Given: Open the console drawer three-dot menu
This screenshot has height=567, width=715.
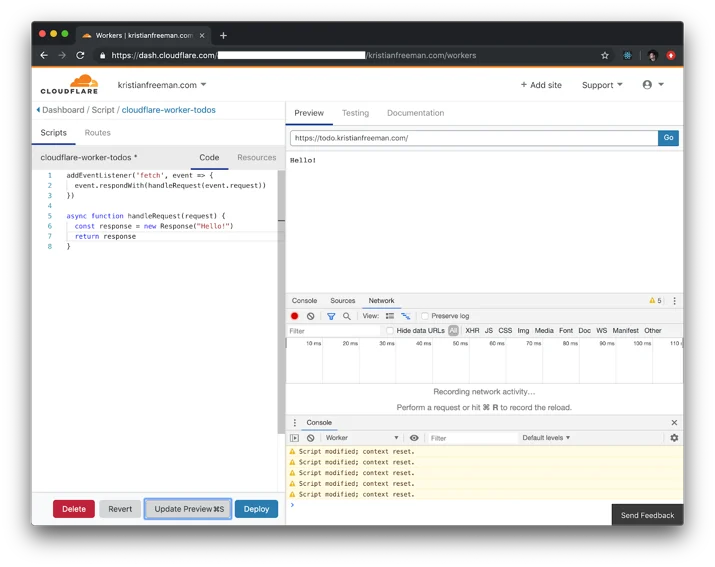Looking at the screenshot, I should coord(295,422).
